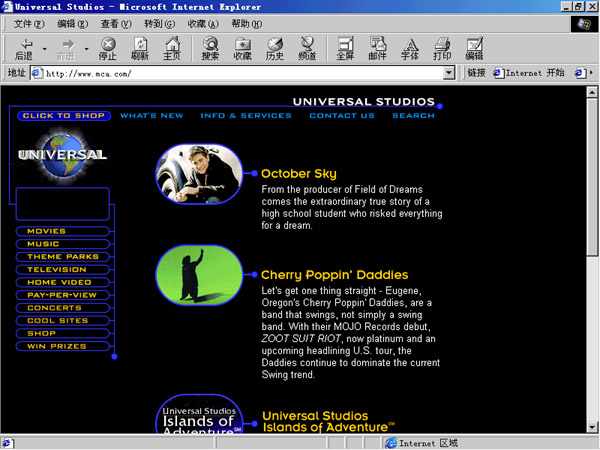Click the Universal globe logo

(62, 155)
